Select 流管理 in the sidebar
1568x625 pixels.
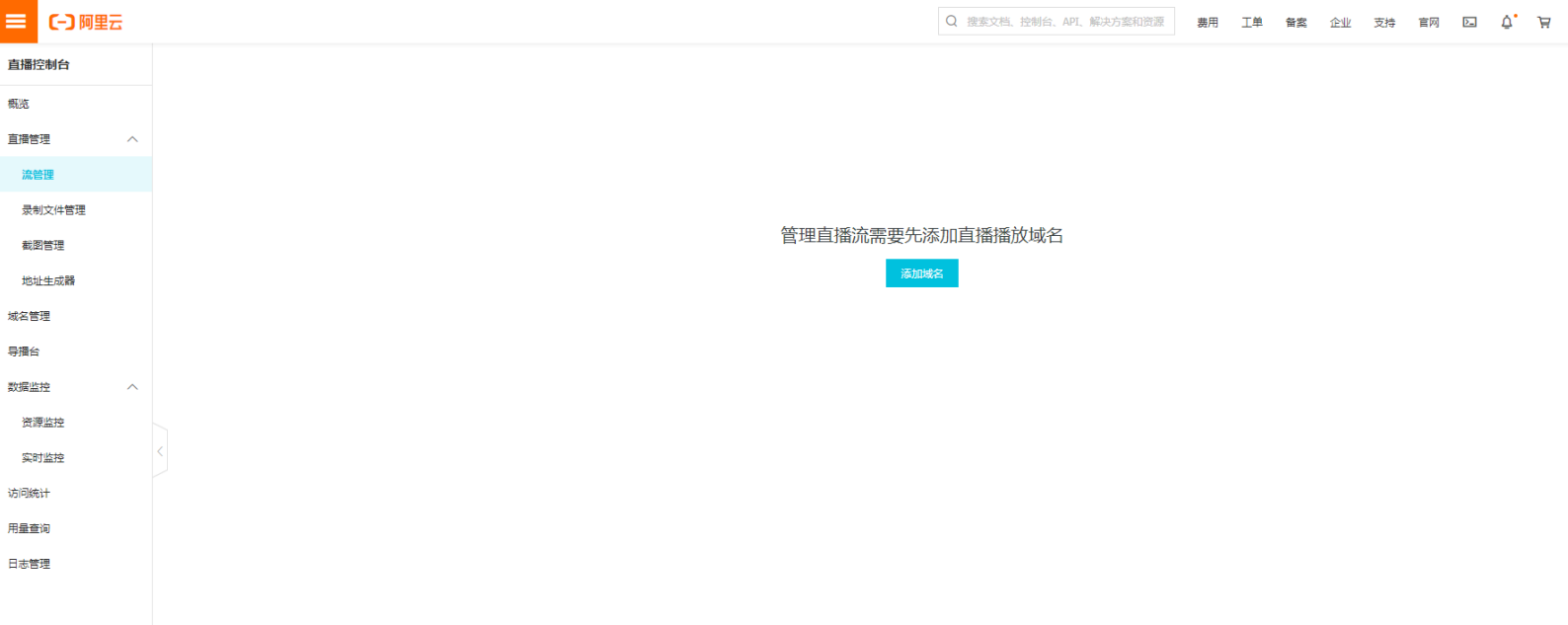point(39,175)
